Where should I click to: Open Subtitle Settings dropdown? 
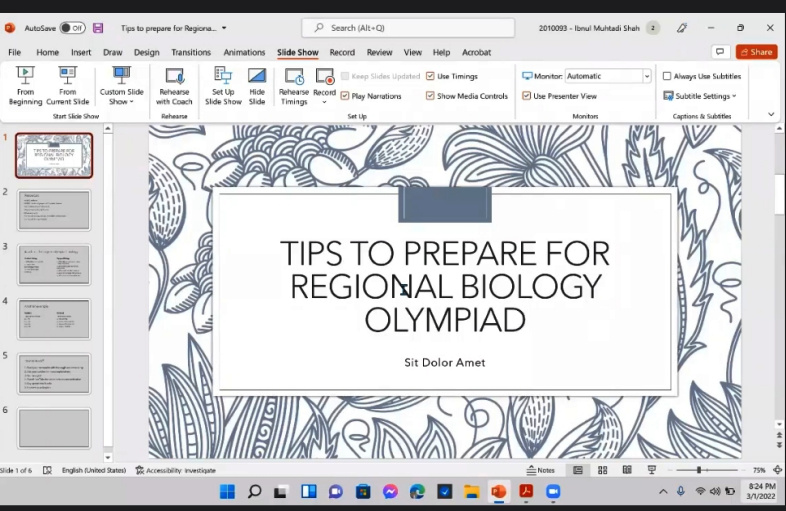700,96
